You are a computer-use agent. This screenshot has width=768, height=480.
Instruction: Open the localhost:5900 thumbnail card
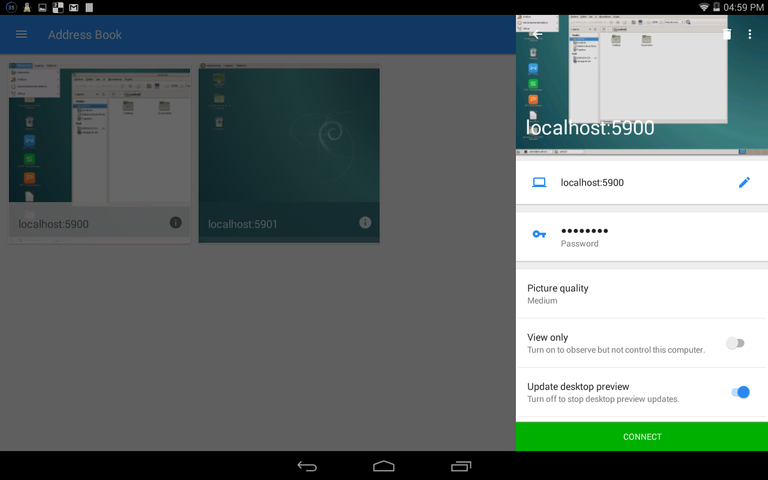tap(99, 153)
